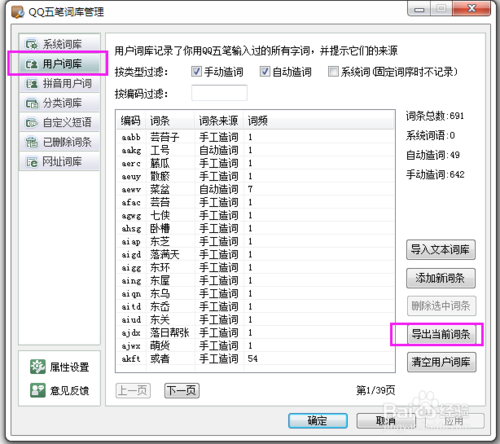Sort by the 词条 column header
Viewport: 500px width, 444px height.
(170, 121)
